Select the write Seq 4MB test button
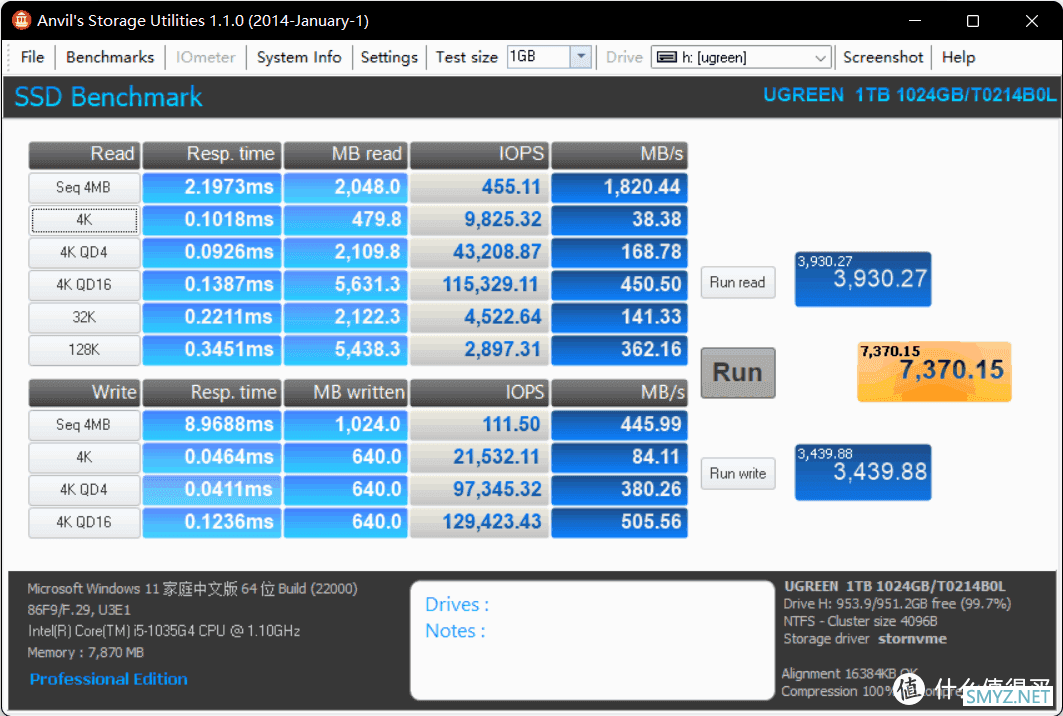Screen dimensions: 1063x716 [x=84, y=424]
